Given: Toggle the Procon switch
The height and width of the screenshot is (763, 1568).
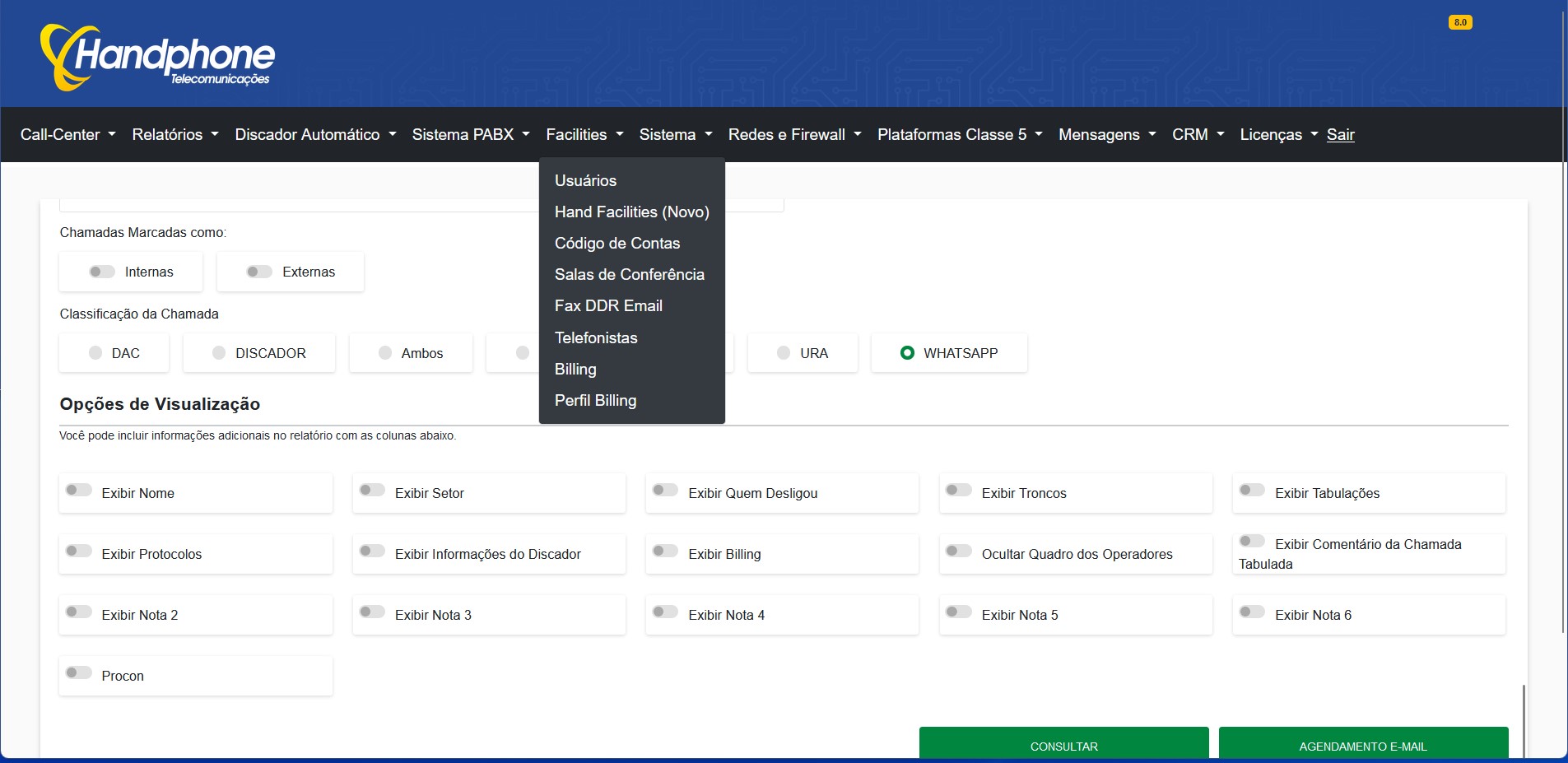Looking at the screenshot, I should tap(79, 673).
